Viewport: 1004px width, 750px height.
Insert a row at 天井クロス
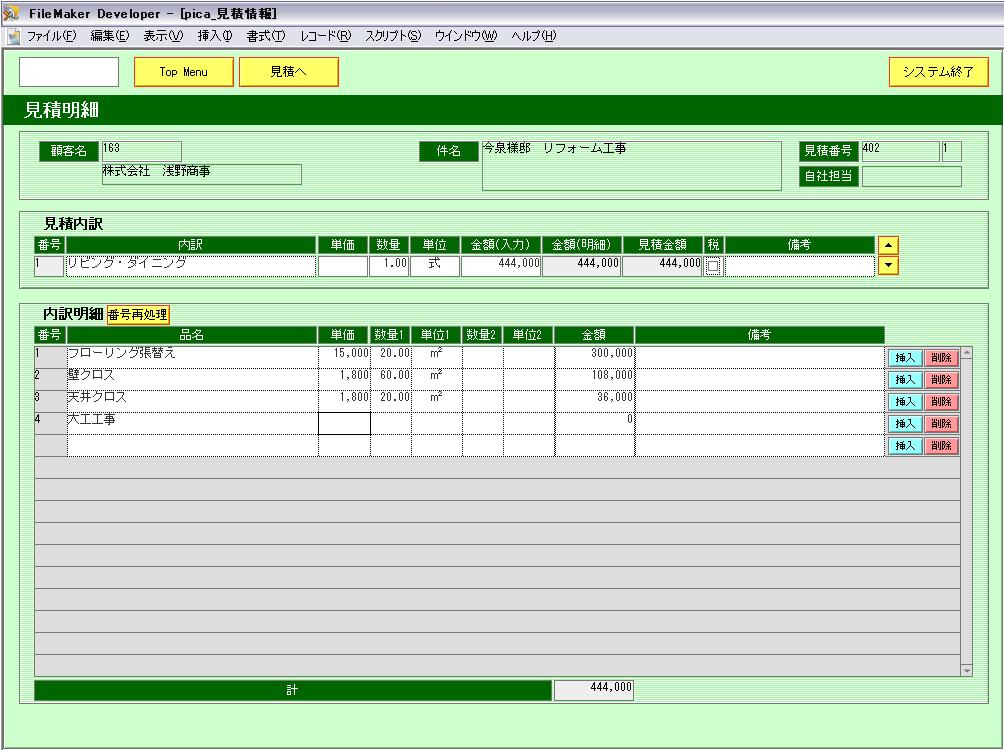pyautogui.click(x=904, y=402)
